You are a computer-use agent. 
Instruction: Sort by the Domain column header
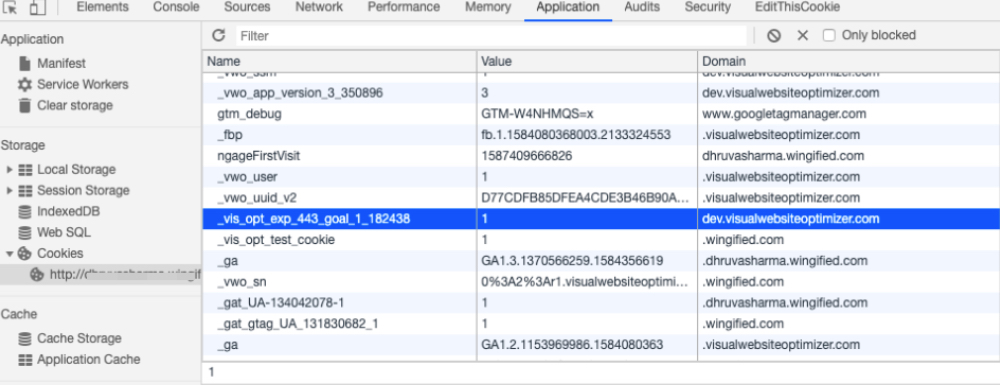tap(849, 61)
